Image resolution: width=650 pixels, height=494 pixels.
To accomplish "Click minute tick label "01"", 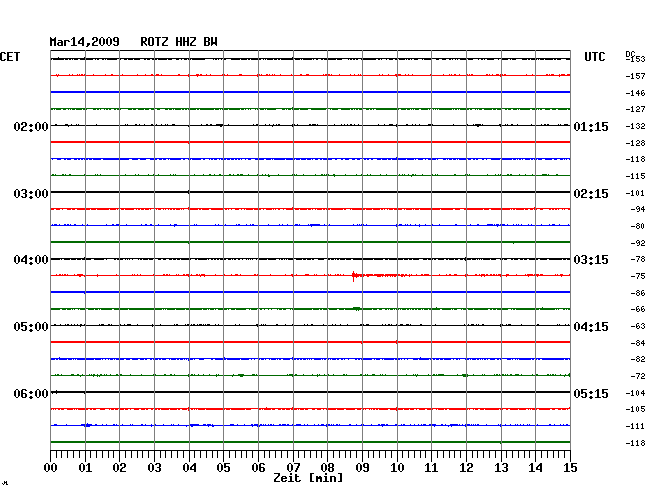I will click(x=85, y=468).
